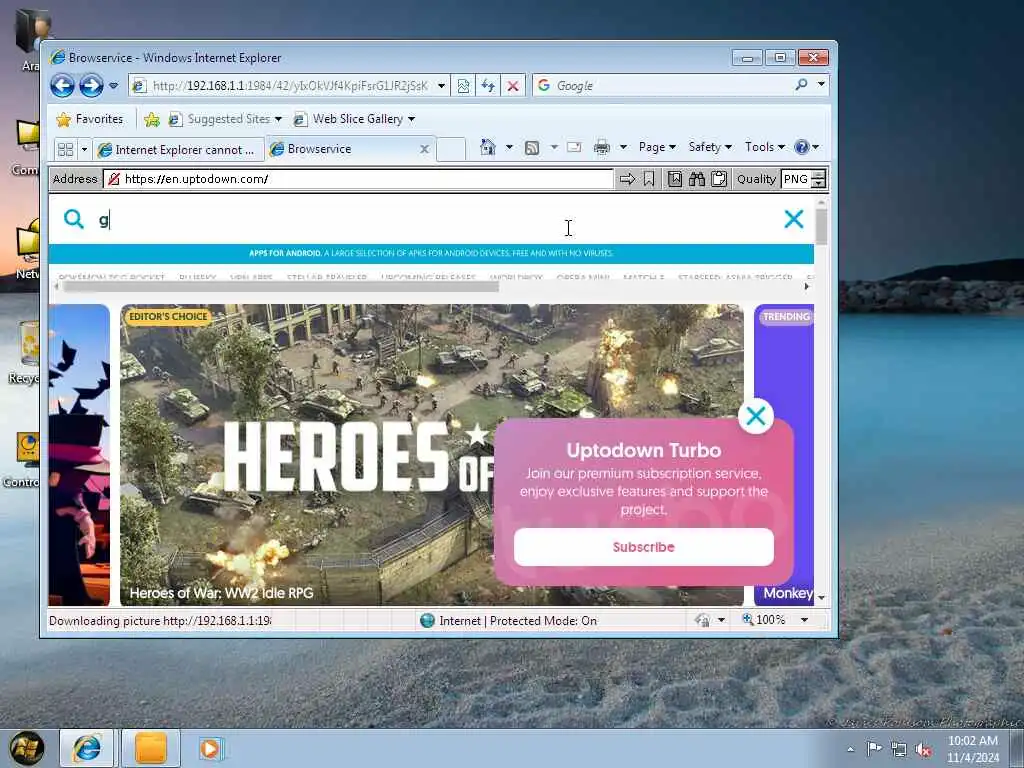1024x768 pixels.
Task: Click the RSS feeds icon
Action: click(x=532, y=148)
